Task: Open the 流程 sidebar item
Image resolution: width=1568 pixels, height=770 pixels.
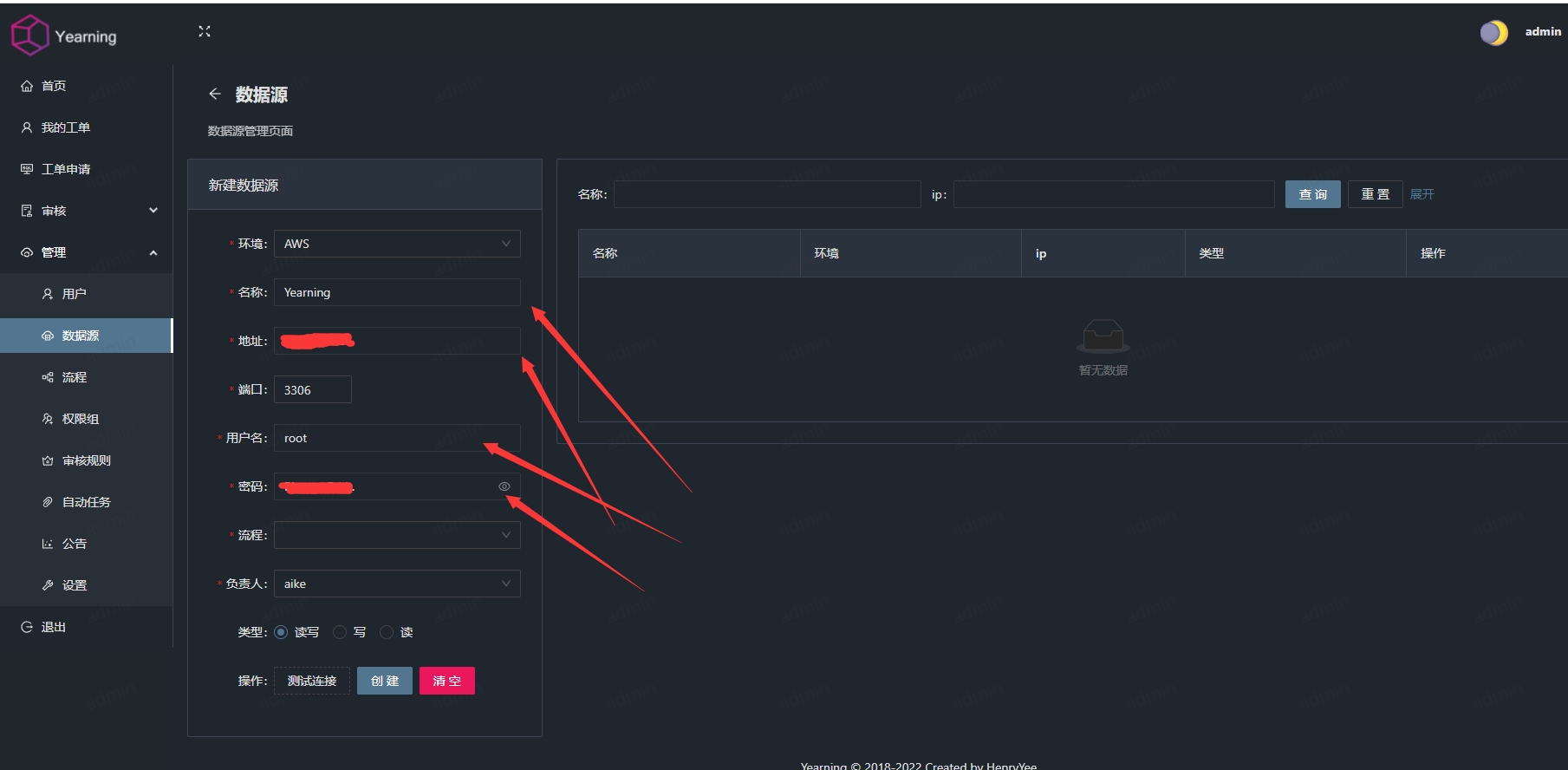Action: pyautogui.click(x=87, y=377)
